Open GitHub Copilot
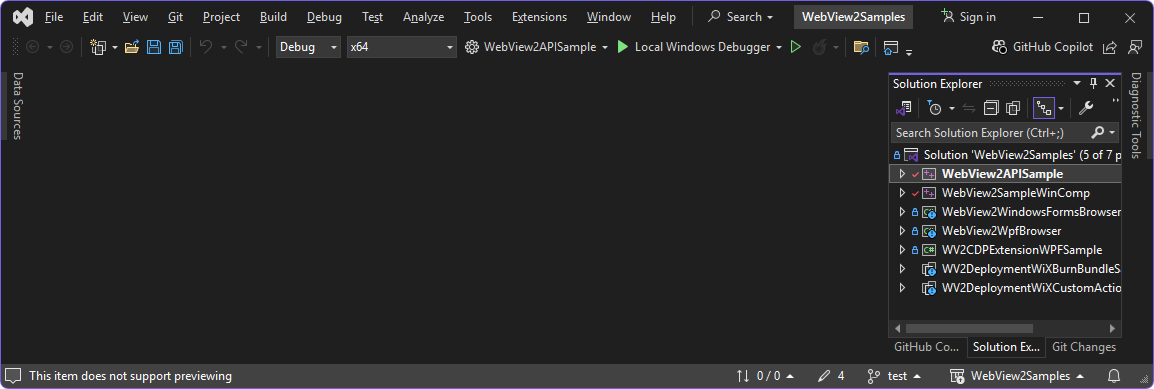 tap(1041, 47)
